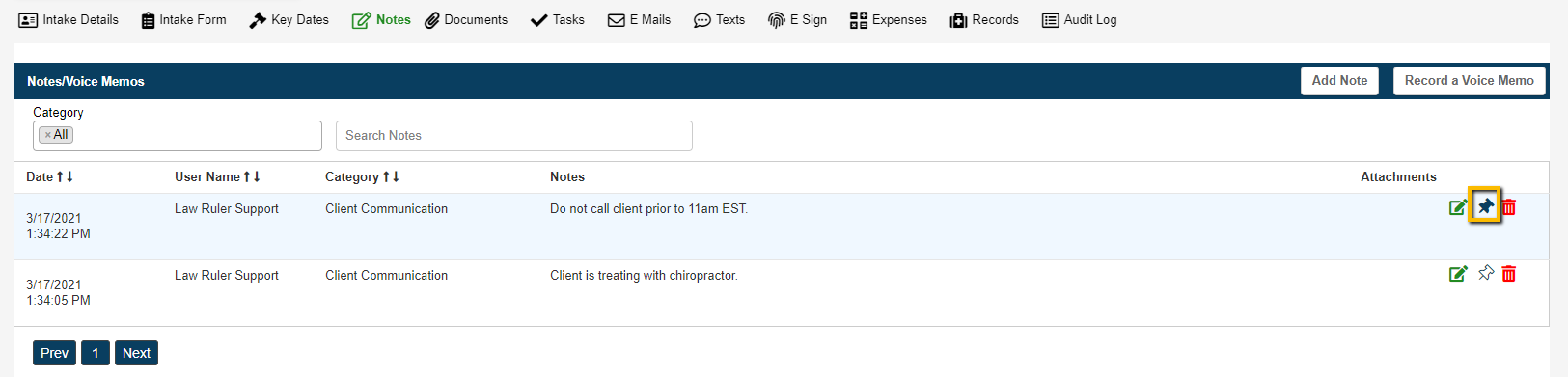The width and height of the screenshot is (1568, 377).
Task: Open the Documents tab
Action: [466, 19]
